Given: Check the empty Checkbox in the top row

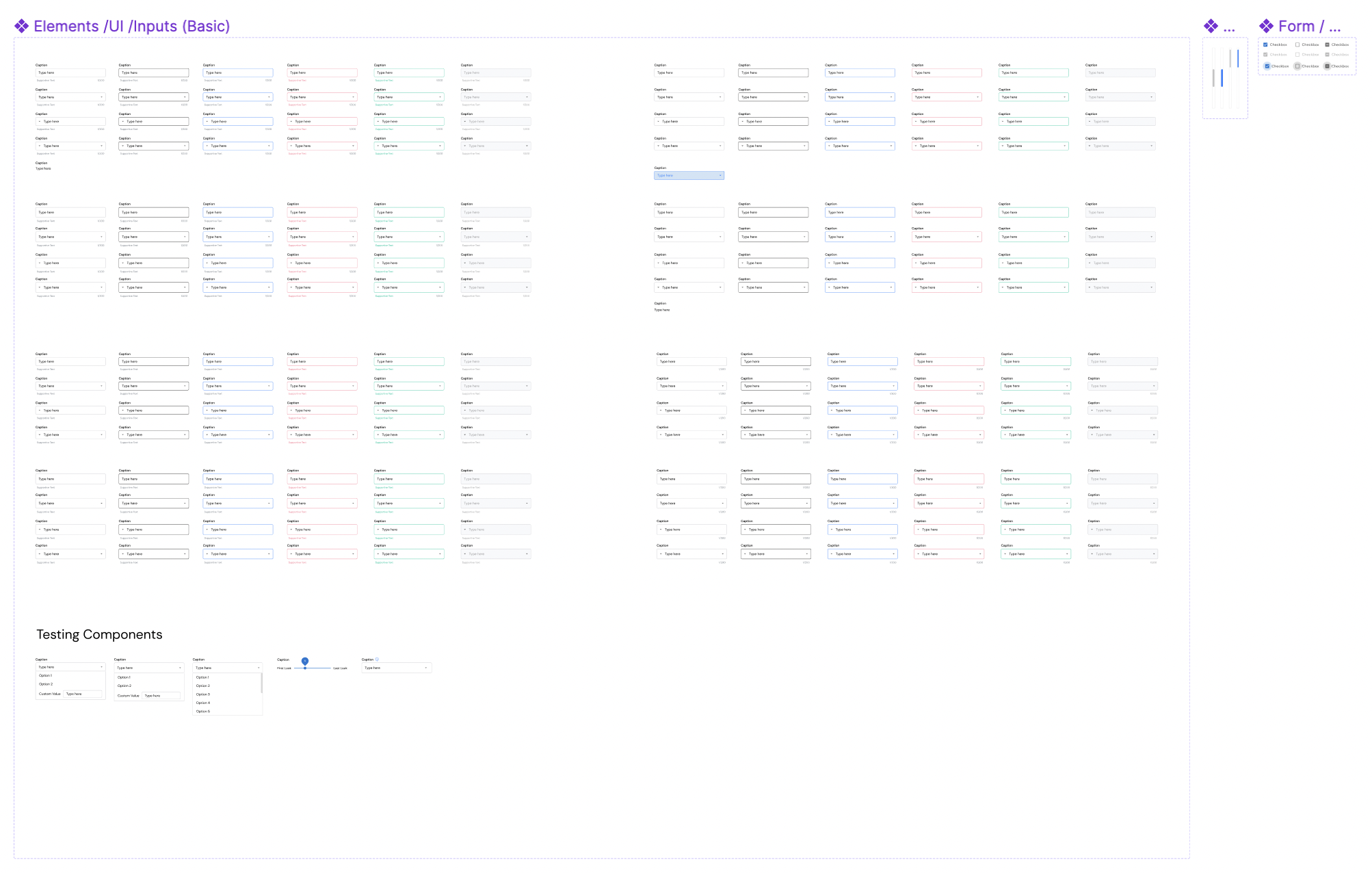Looking at the screenshot, I should 1297,44.
